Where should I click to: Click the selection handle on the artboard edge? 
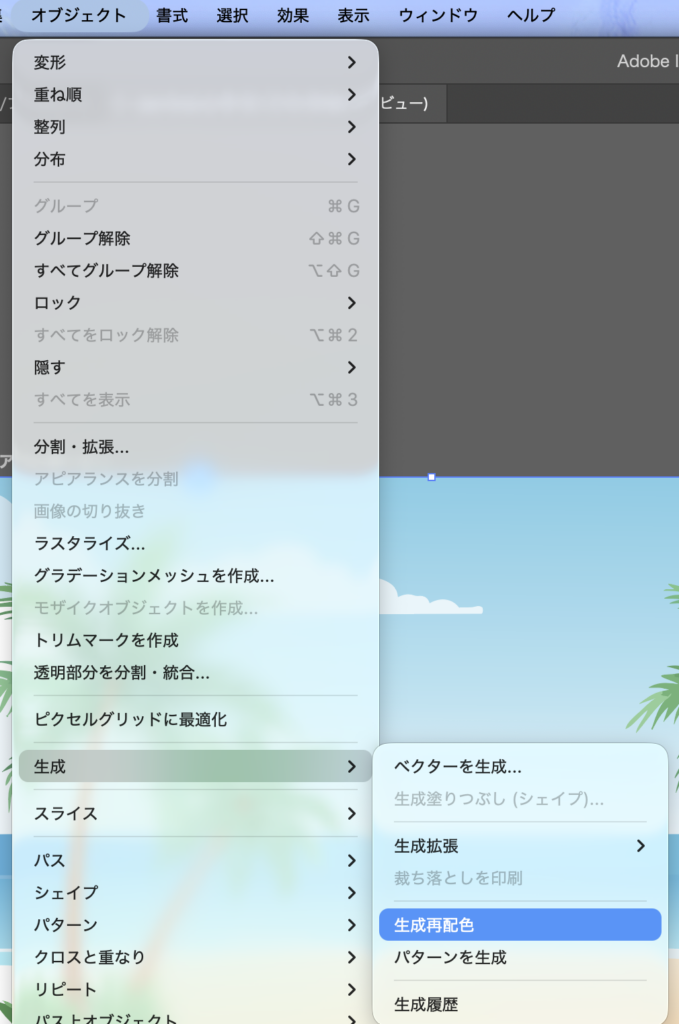point(431,477)
